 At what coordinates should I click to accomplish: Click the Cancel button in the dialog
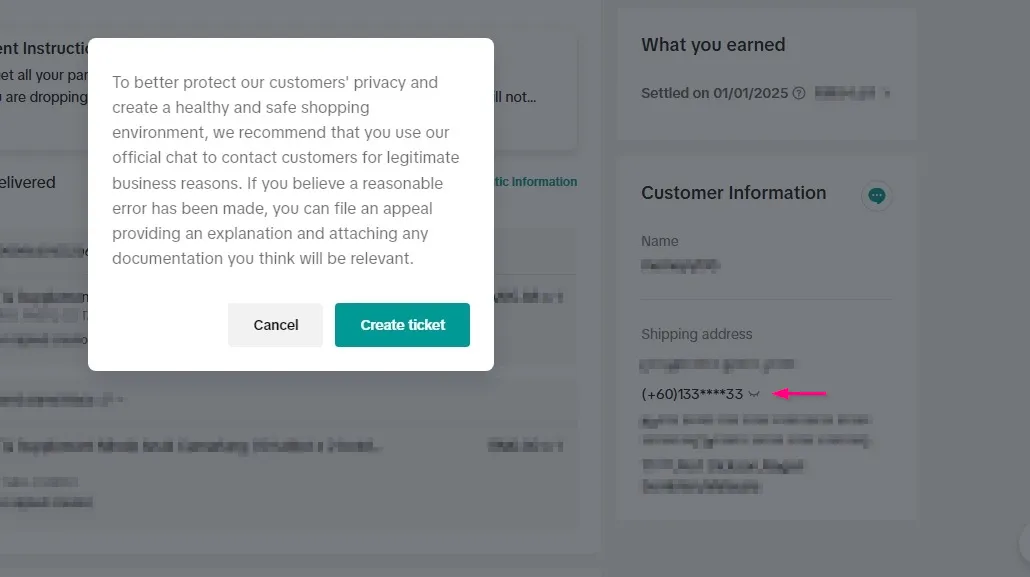[x=275, y=325]
